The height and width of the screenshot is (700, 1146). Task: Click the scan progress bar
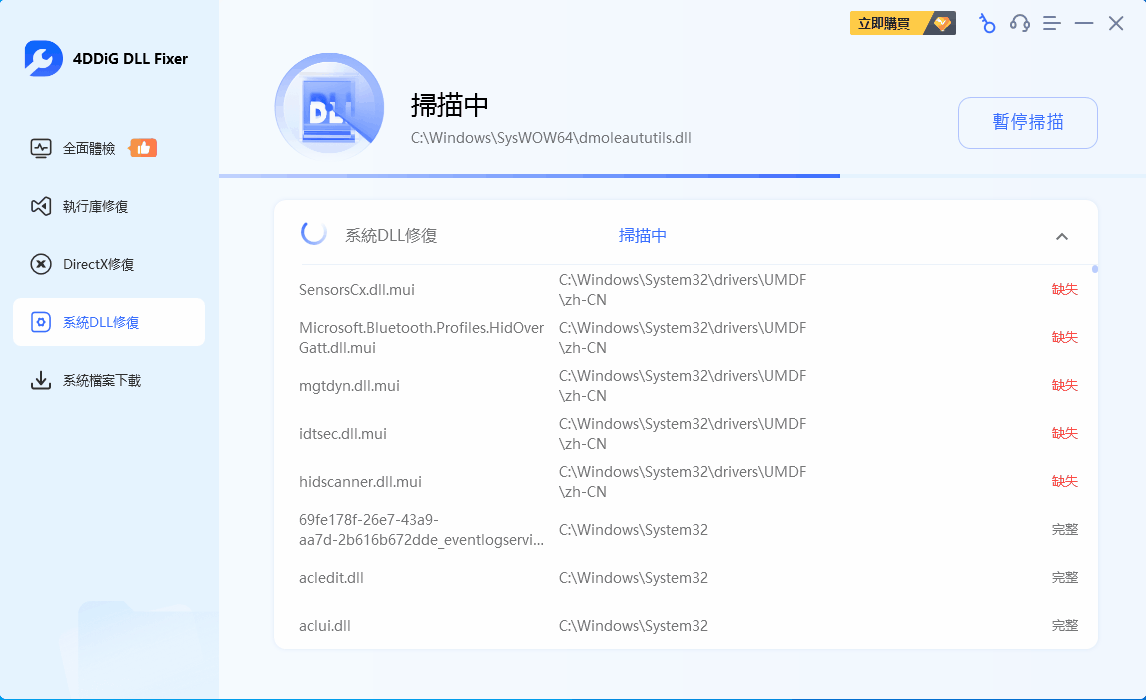[682, 176]
